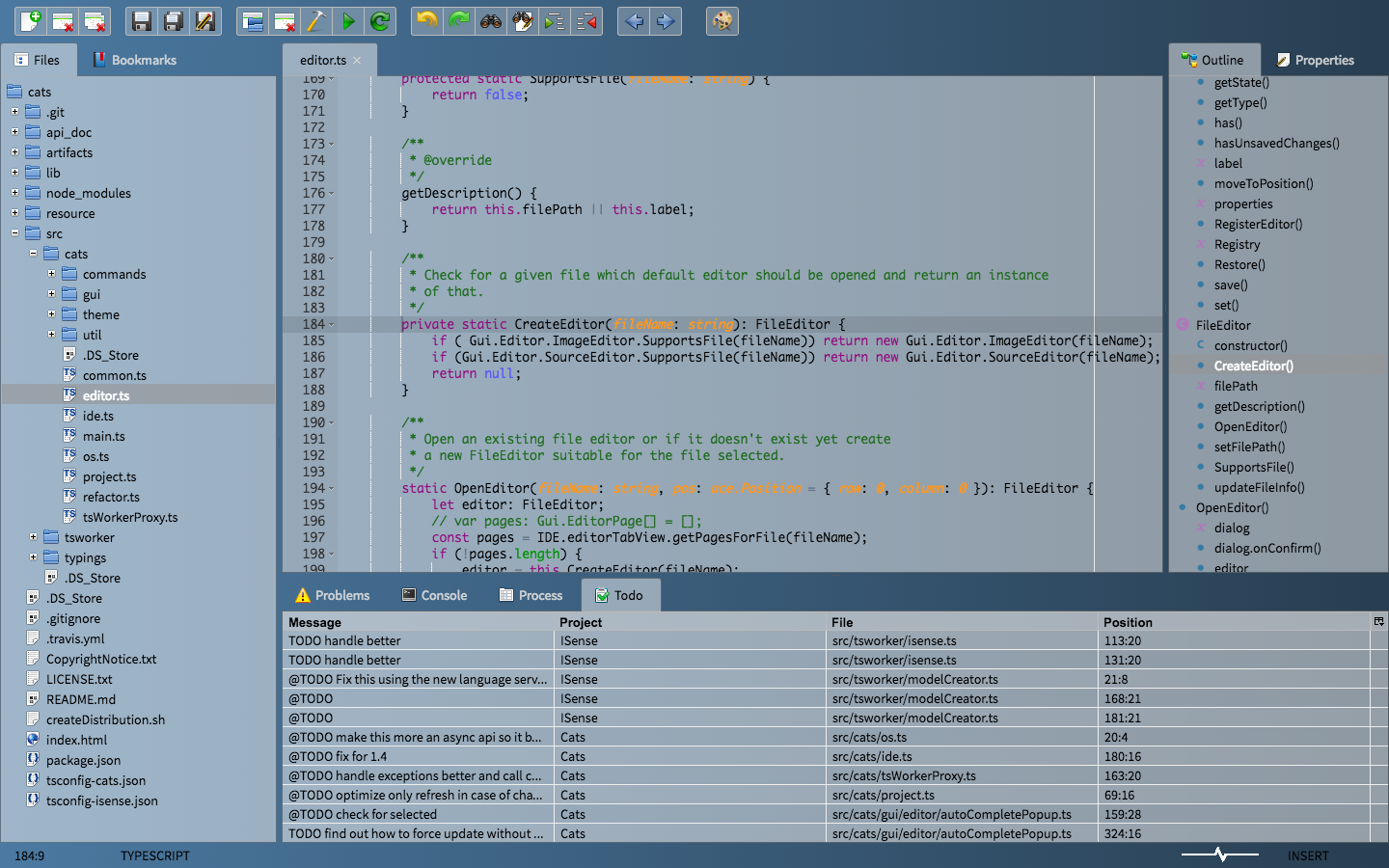Click the close project toolbar icon

click(285, 20)
